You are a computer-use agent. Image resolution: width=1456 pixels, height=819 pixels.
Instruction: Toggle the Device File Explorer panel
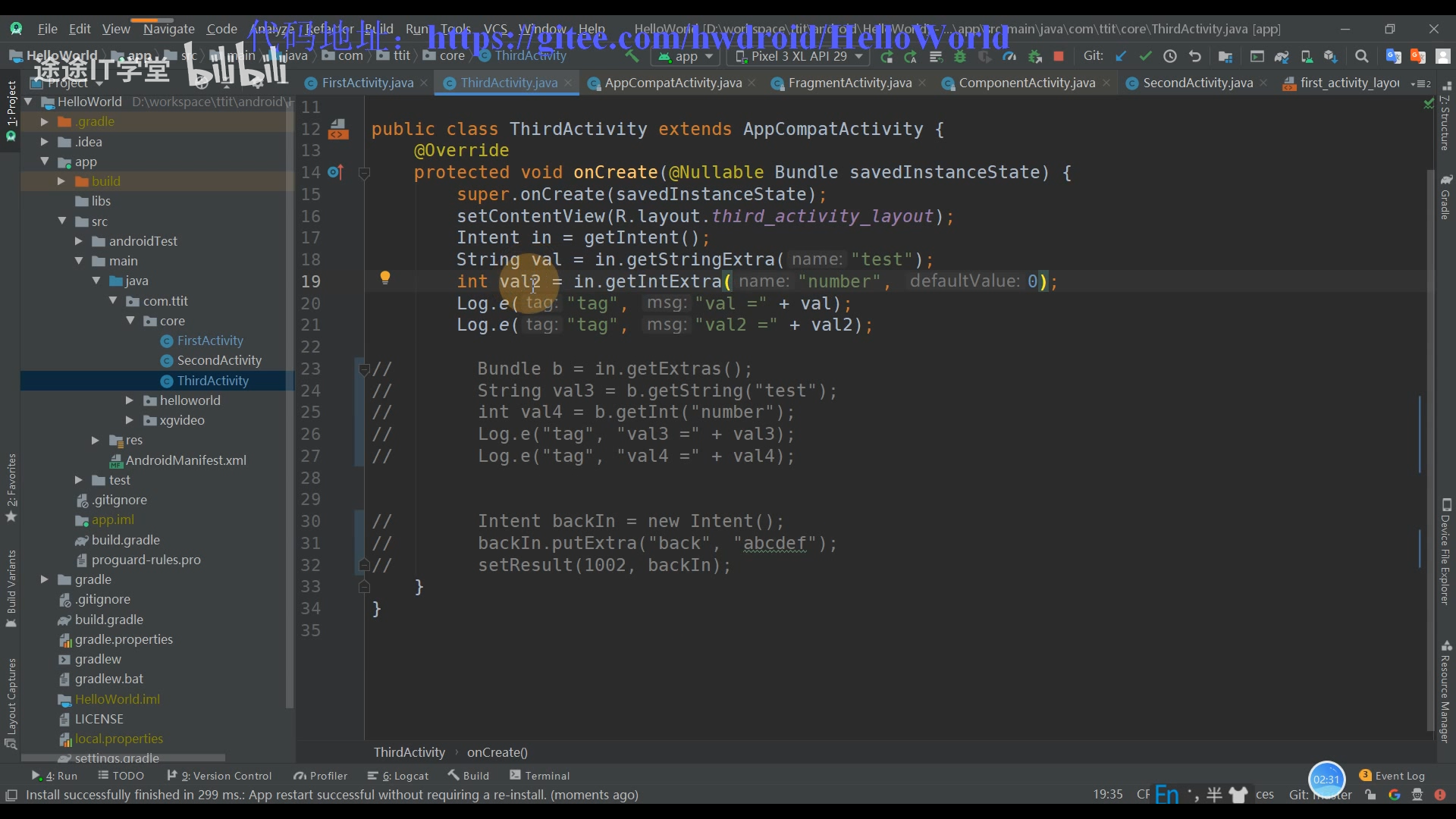(x=1445, y=551)
